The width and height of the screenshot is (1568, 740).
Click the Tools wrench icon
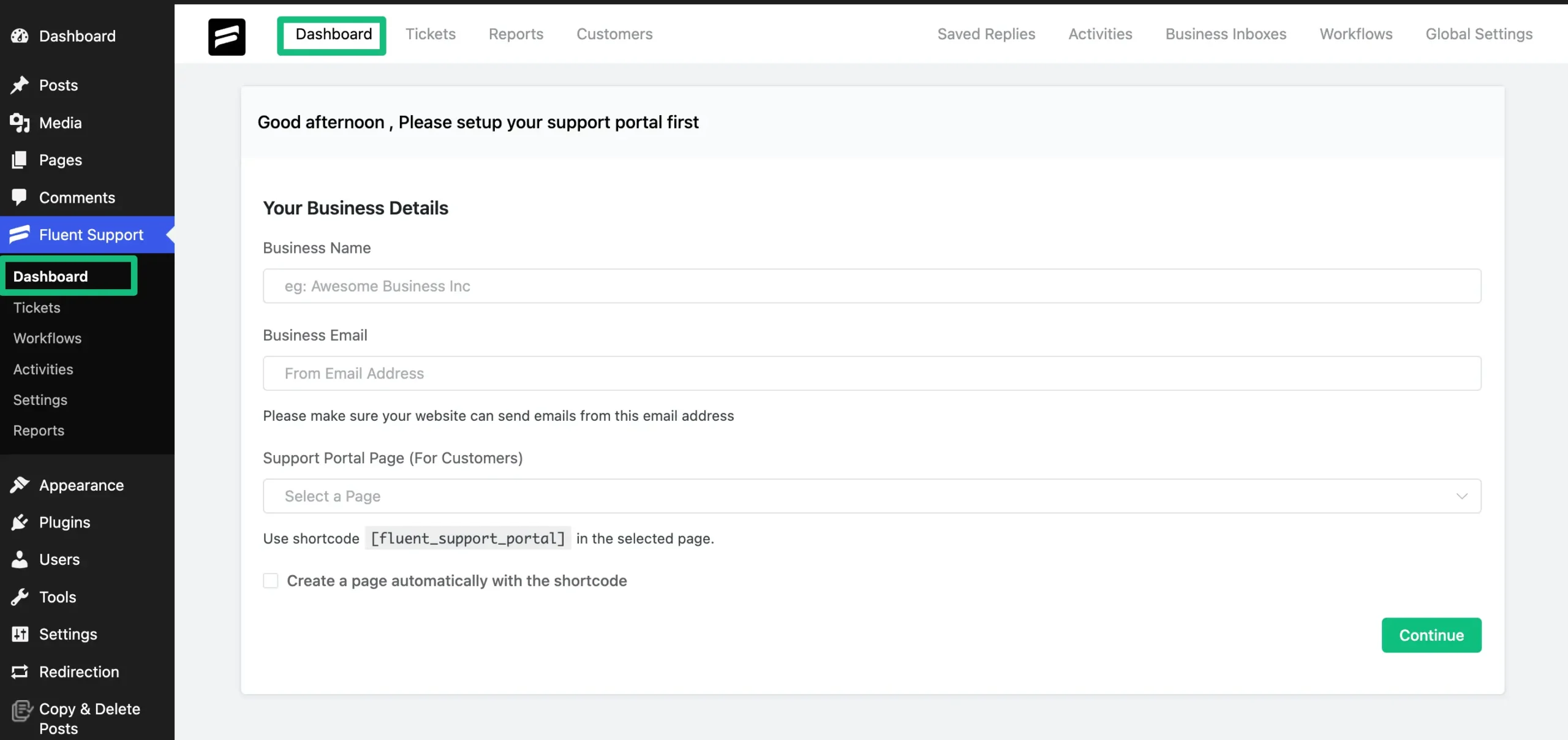[x=20, y=597]
